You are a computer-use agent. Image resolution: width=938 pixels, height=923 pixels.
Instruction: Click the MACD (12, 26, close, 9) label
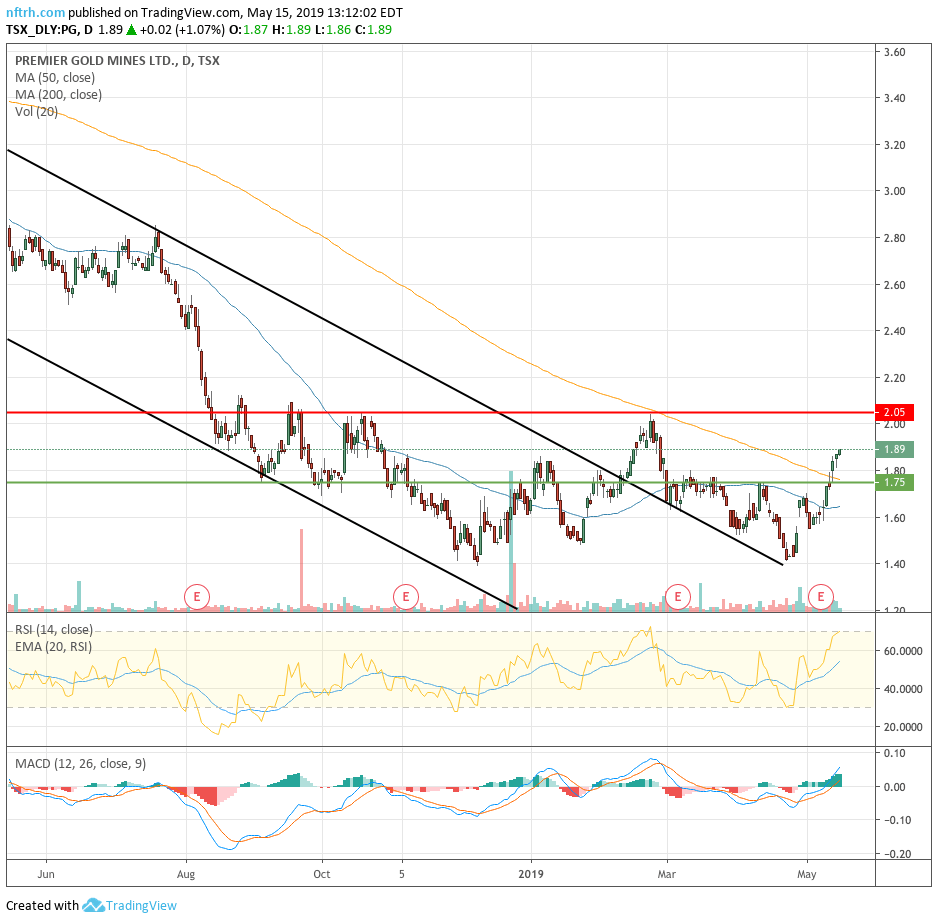tap(80, 763)
